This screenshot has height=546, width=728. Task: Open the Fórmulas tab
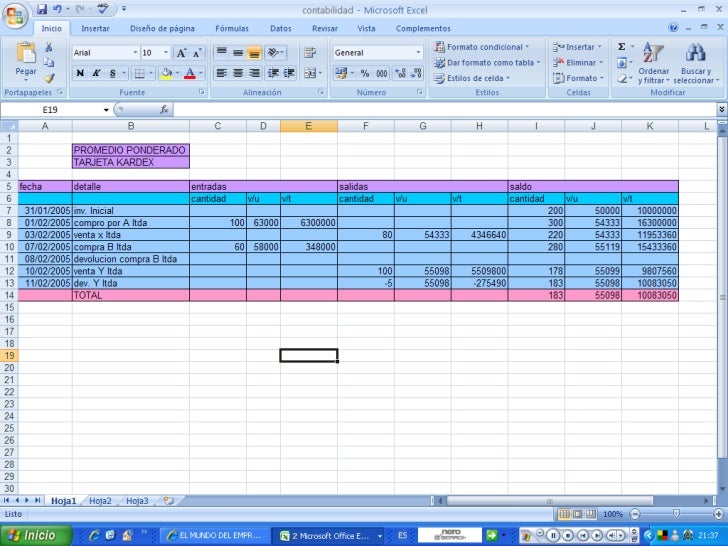coord(232,28)
